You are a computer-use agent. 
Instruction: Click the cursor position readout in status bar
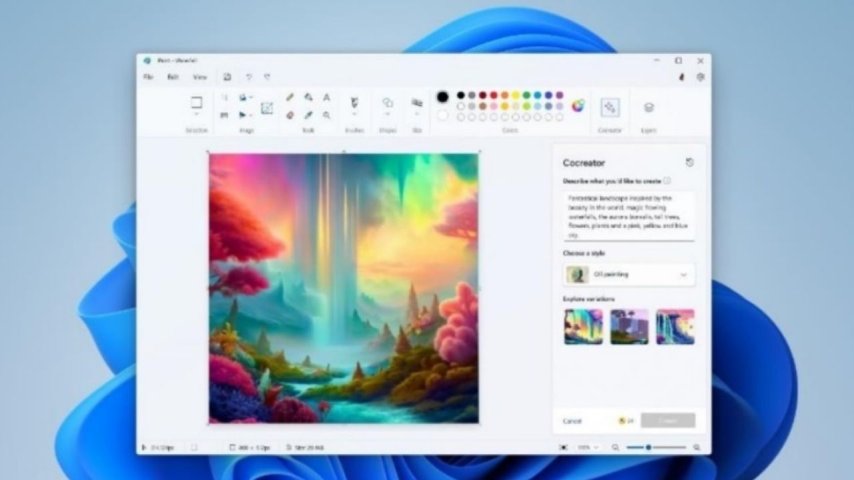click(158, 447)
